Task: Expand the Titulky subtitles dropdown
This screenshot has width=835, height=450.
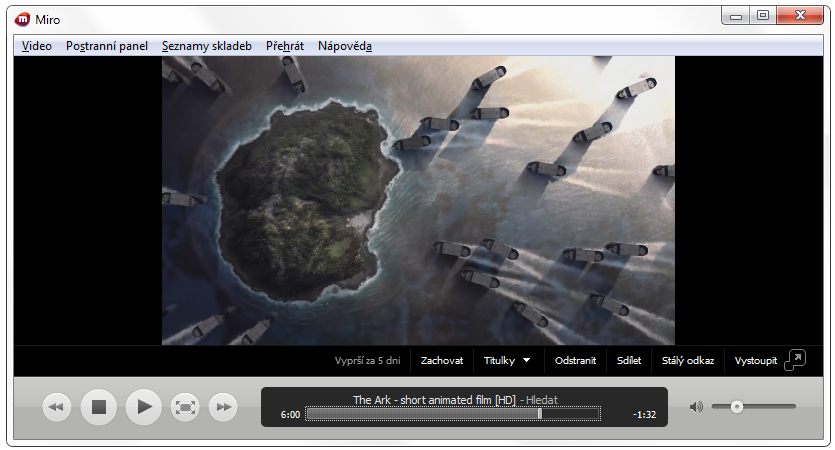Action: click(x=507, y=361)
